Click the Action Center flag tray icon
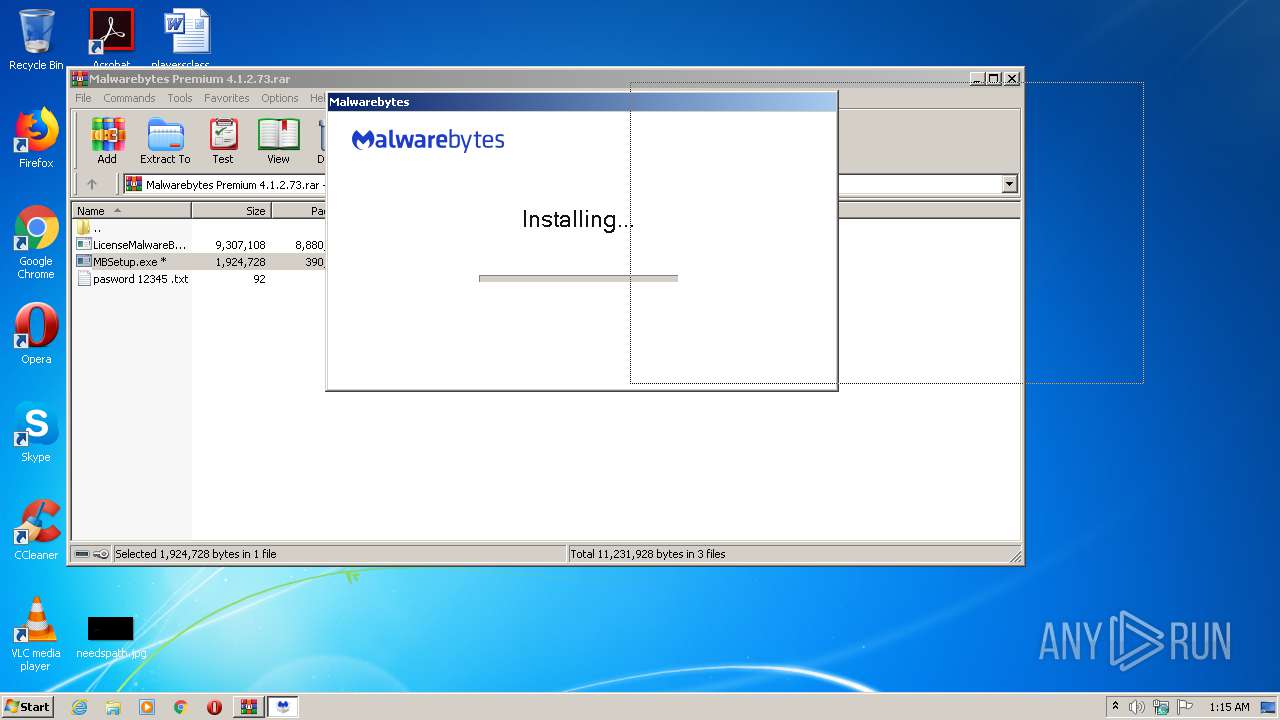Screen dimensions: 1280x720 click(x=1185, y=707)
